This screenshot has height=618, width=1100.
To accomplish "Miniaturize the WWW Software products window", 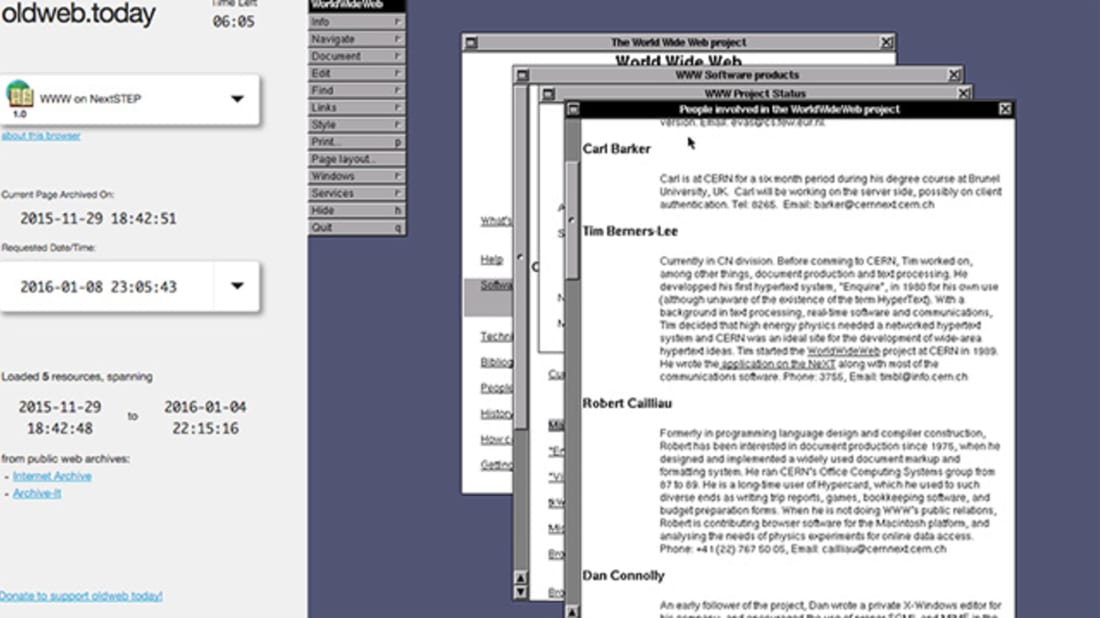I will (x=523, y=75).
